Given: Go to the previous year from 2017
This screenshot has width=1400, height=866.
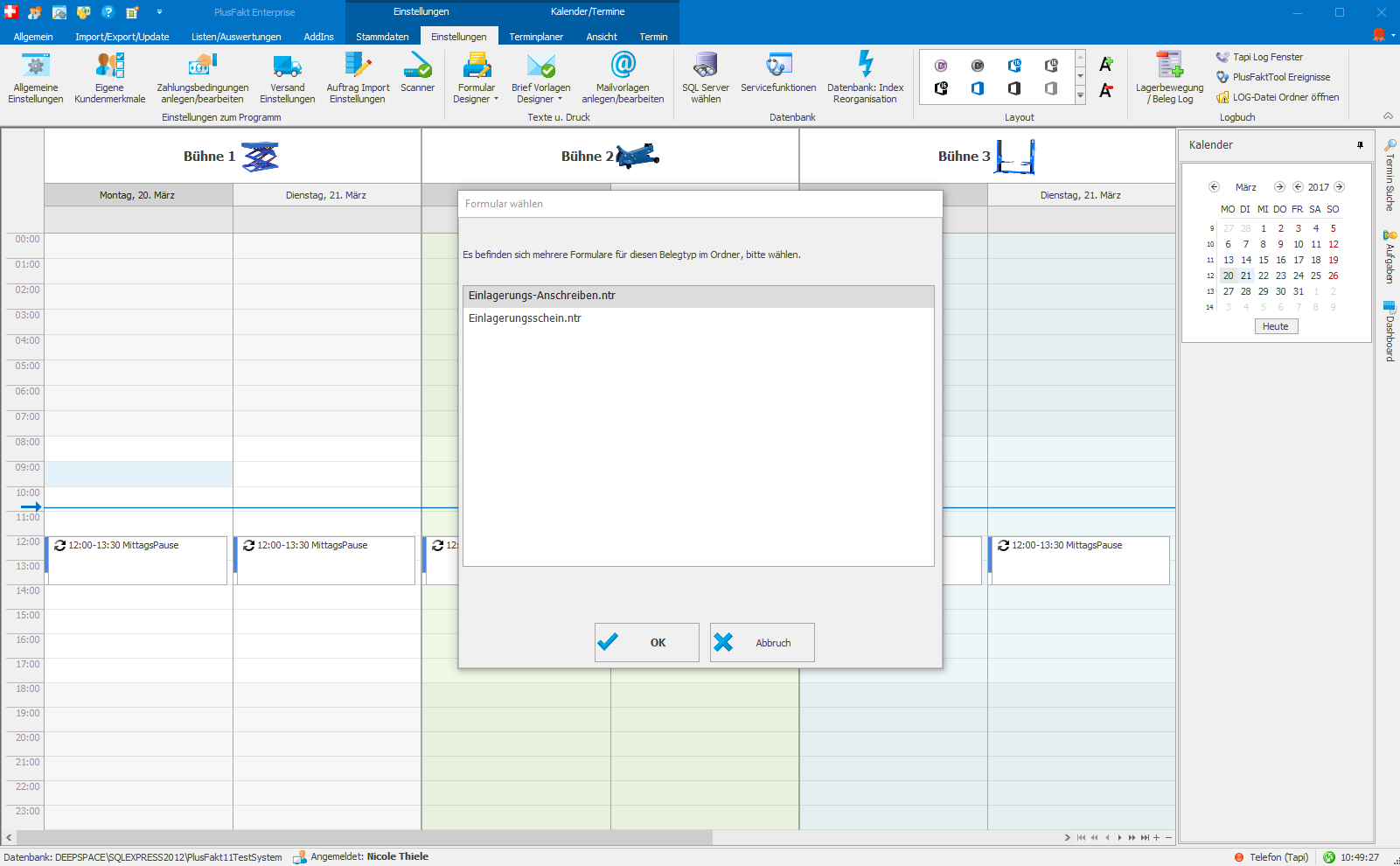Looking at the screenshot, I should pyautogui.click(x=1298, y=187).
